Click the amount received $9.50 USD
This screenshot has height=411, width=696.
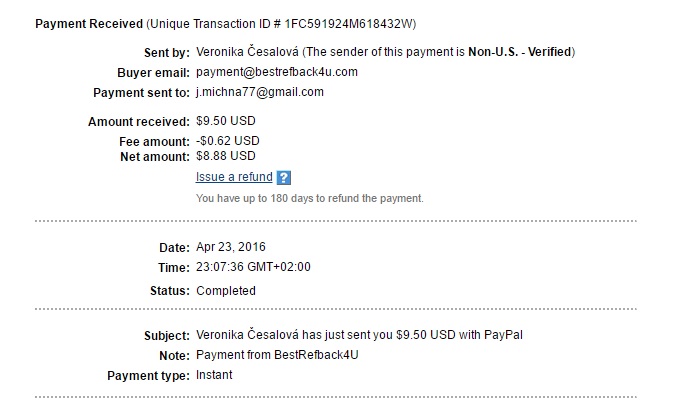point(226,121)
